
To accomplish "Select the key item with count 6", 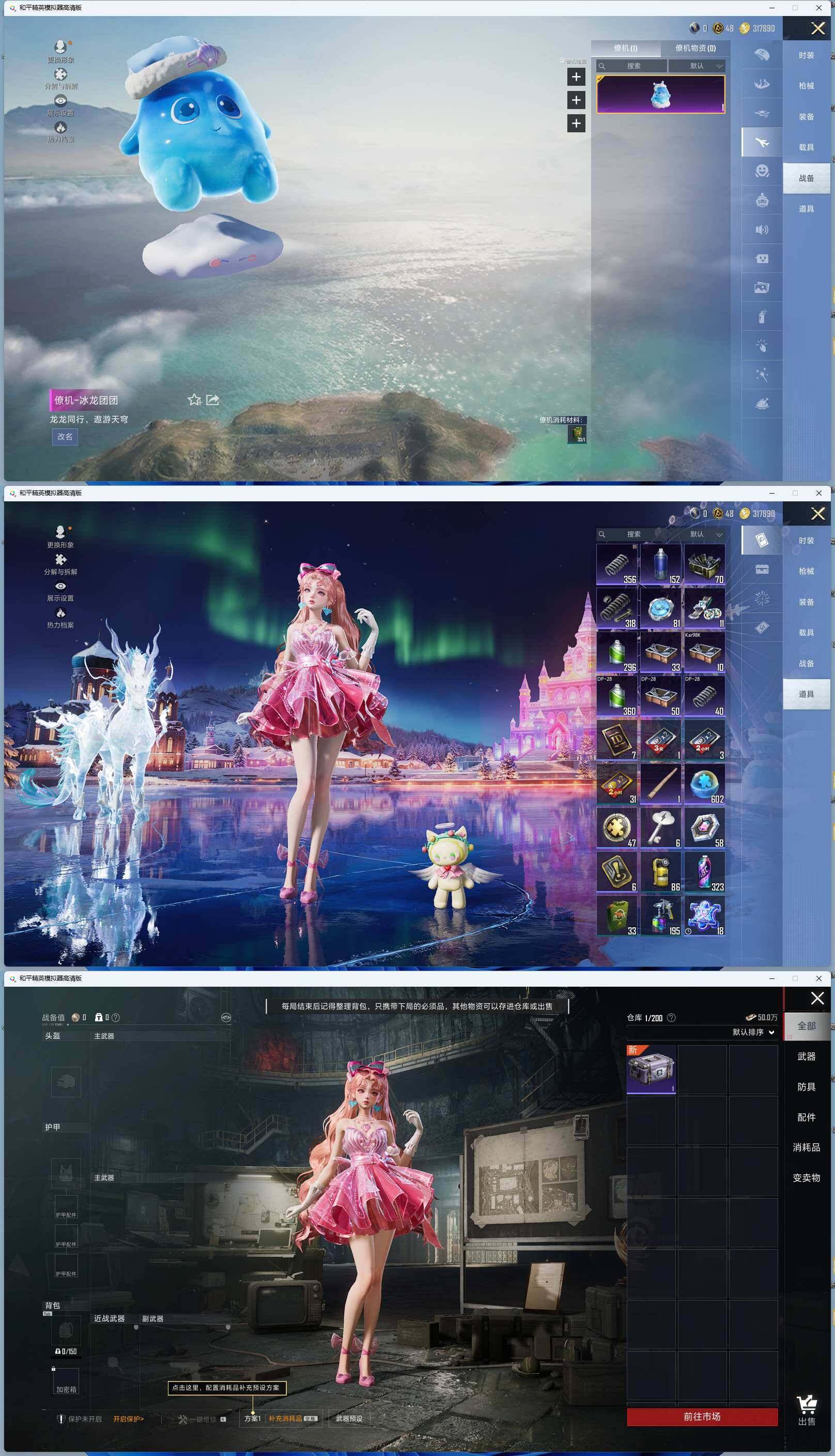I will click(661, 828).
